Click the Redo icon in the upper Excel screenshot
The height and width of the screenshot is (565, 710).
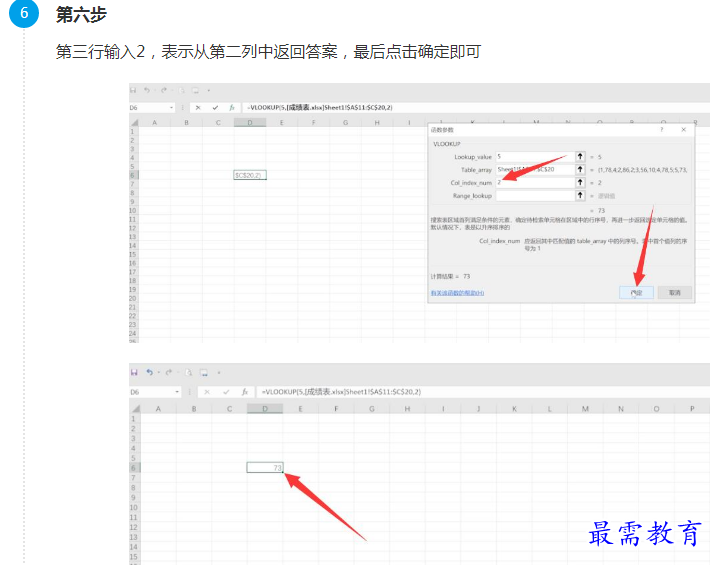(163, 90)
